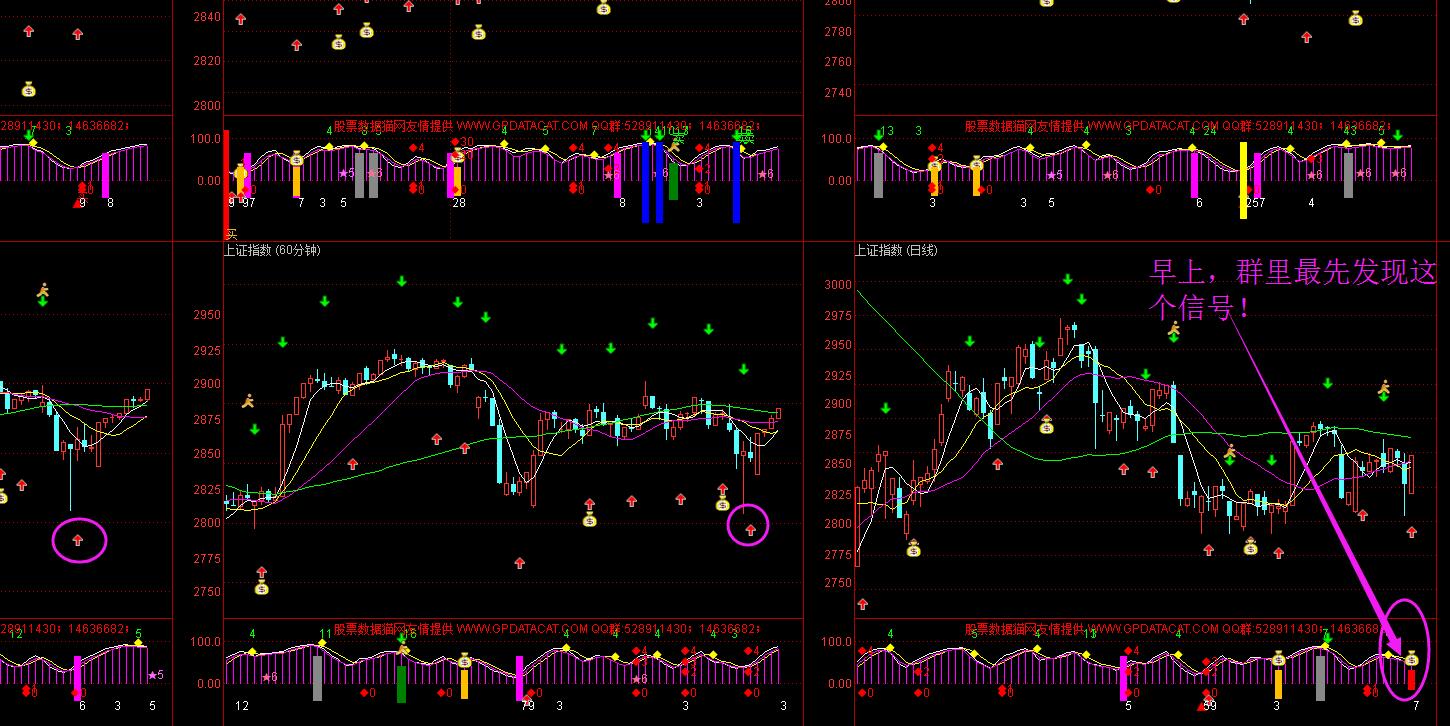Click the 100.0 label on the daily bottom indicator axis
The width and height of the screenshot is (1450, 726).
pos(836,642)
